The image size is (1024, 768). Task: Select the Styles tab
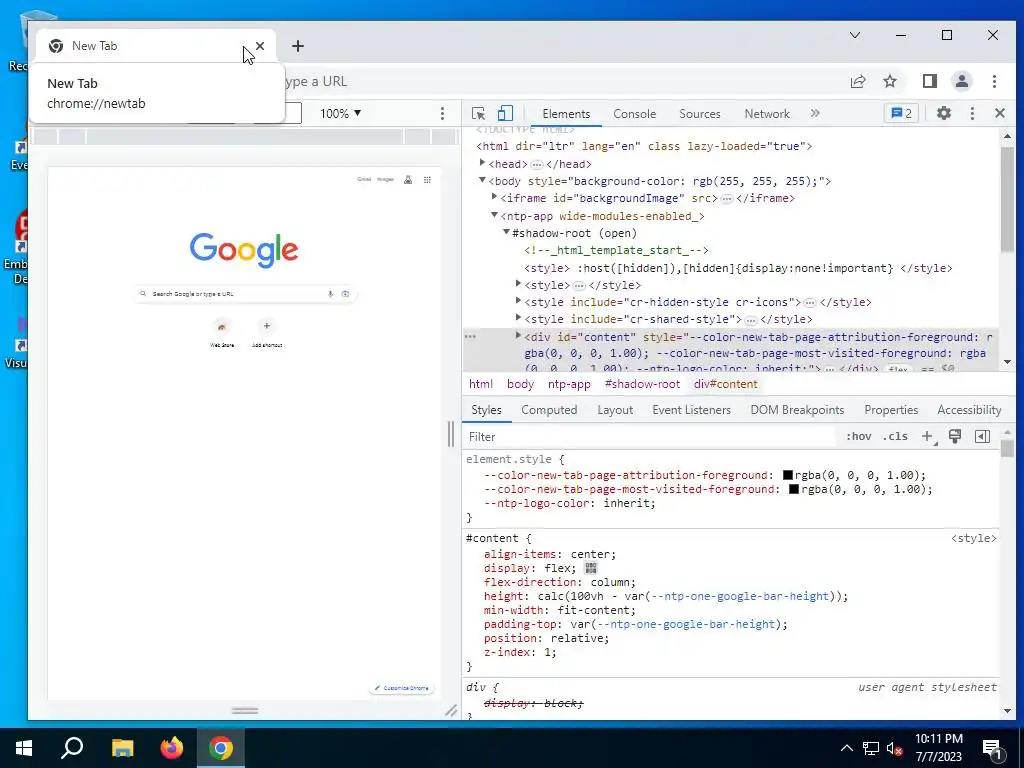pyautogui.click(x=486, y=409)
